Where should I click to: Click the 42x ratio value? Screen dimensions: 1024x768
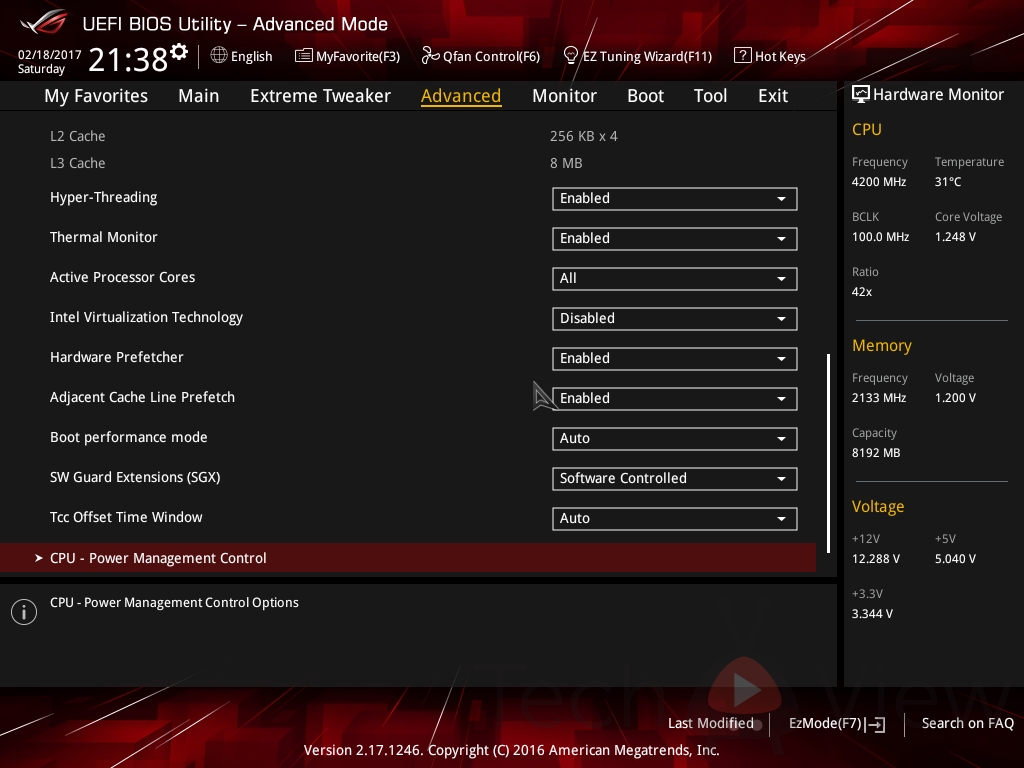(861, 292)
